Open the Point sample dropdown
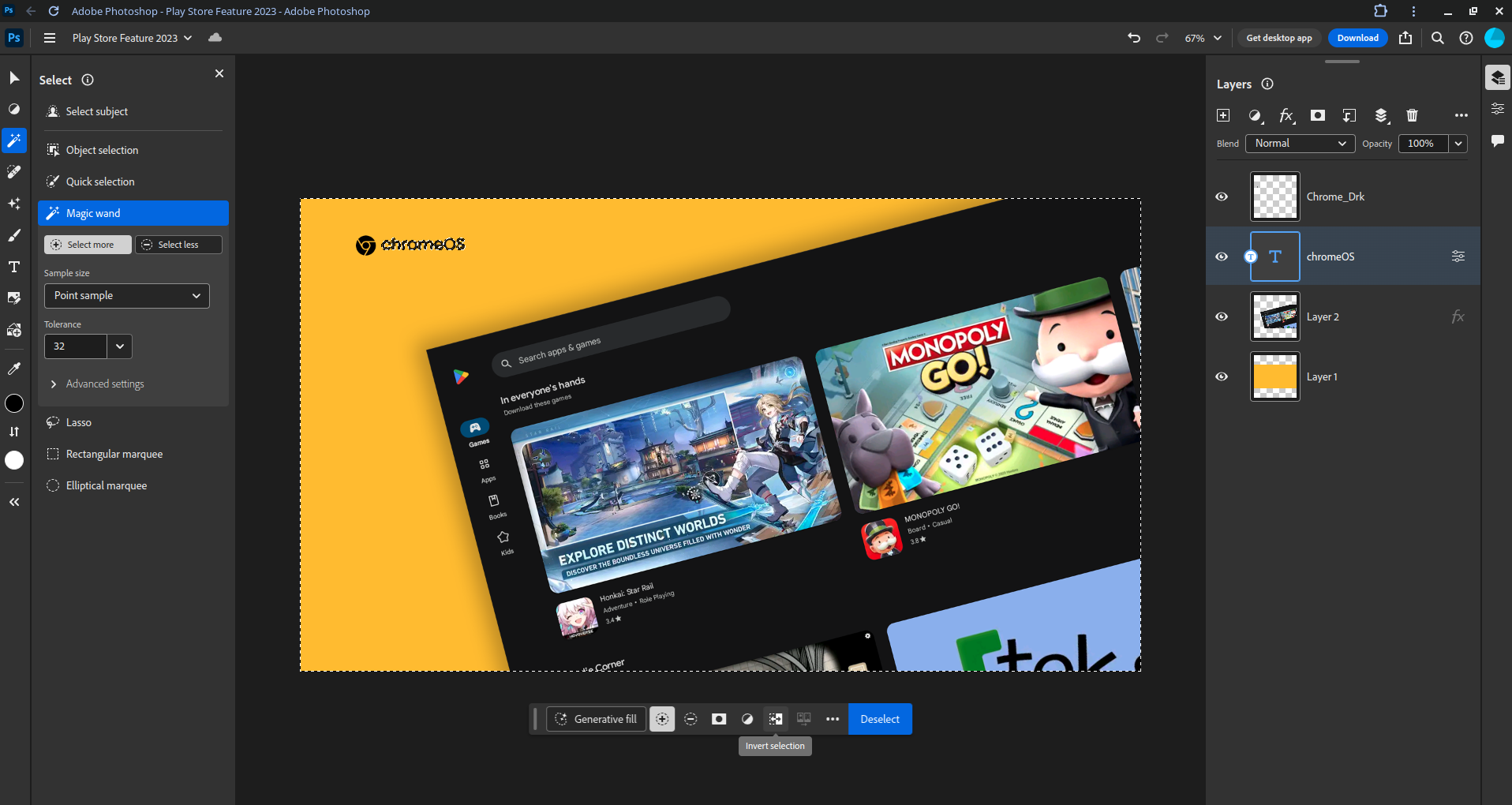Image resolution: width=1512 pixels, height=805 pixels. point(126,296)
